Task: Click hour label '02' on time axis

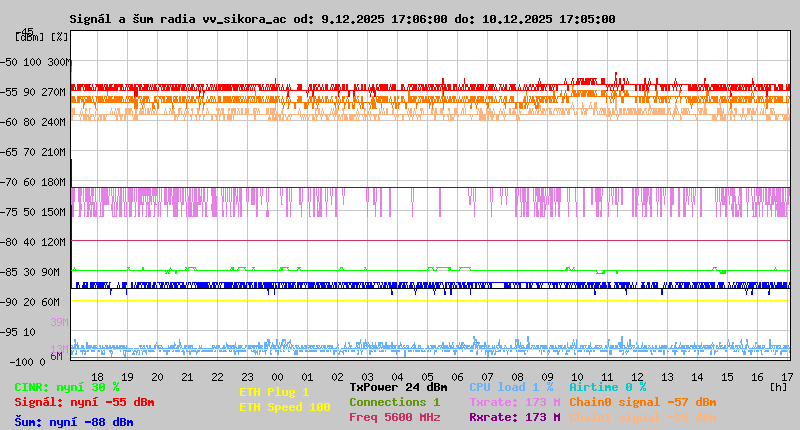Action: tap(337, 377)
